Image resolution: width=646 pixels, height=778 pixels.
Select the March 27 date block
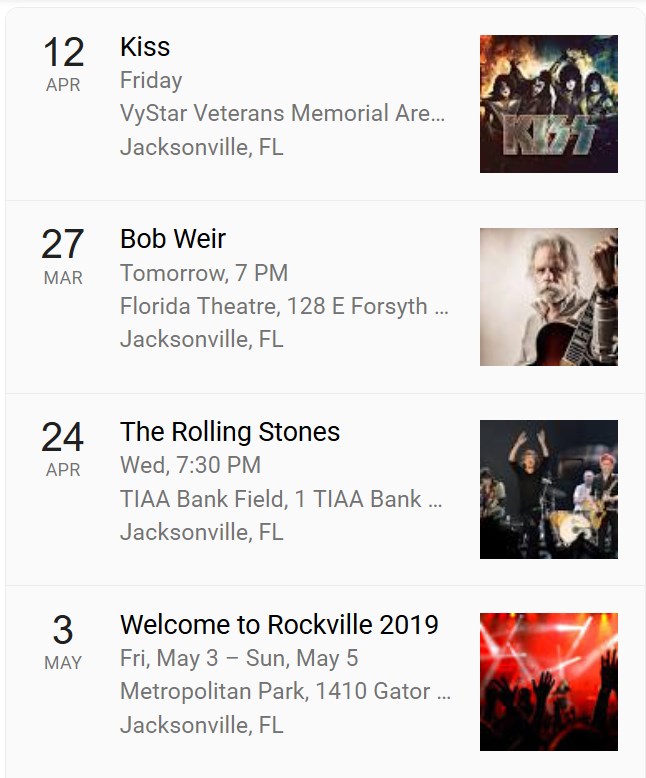pos(63,256)
